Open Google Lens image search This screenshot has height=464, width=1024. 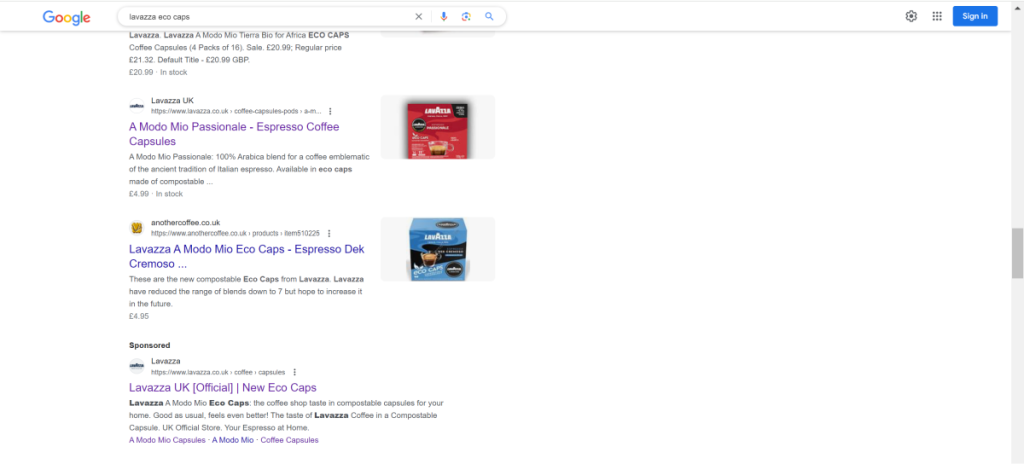[x=466, y=17]
